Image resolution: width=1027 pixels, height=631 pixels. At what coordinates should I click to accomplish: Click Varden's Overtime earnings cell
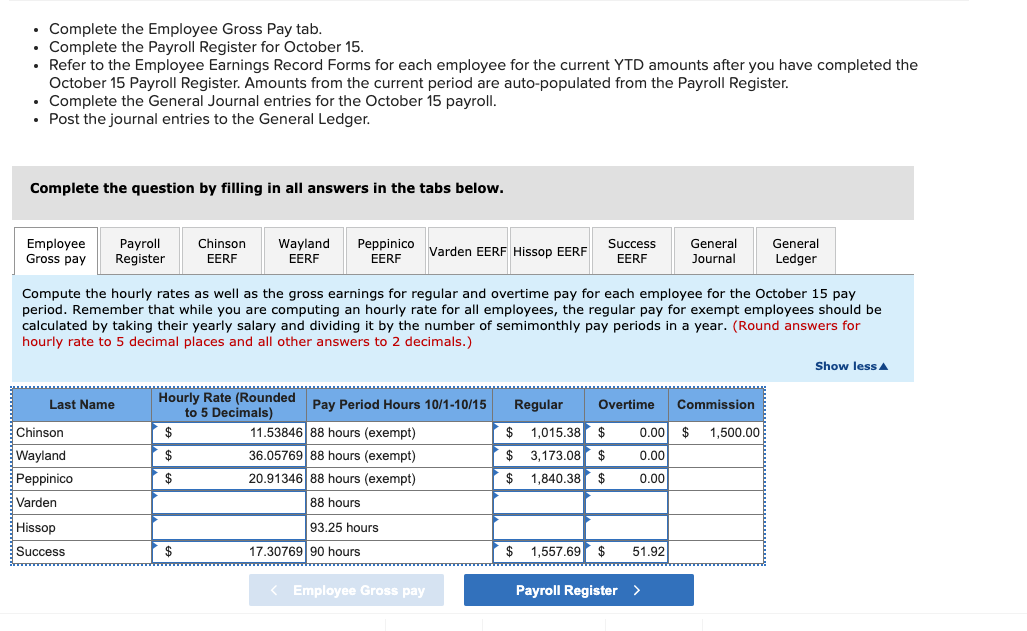625,503
